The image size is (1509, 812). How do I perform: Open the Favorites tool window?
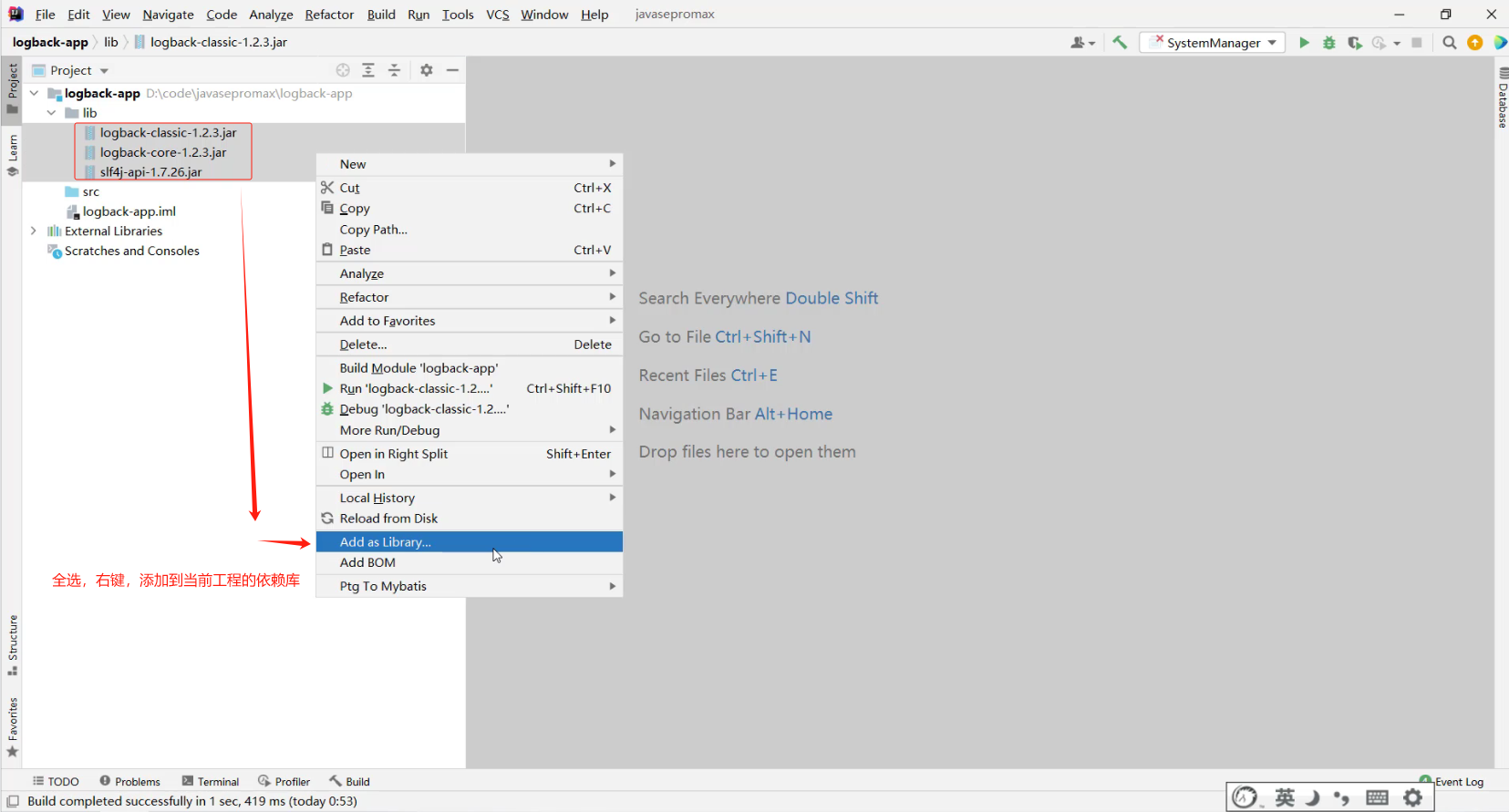point(13,727)
